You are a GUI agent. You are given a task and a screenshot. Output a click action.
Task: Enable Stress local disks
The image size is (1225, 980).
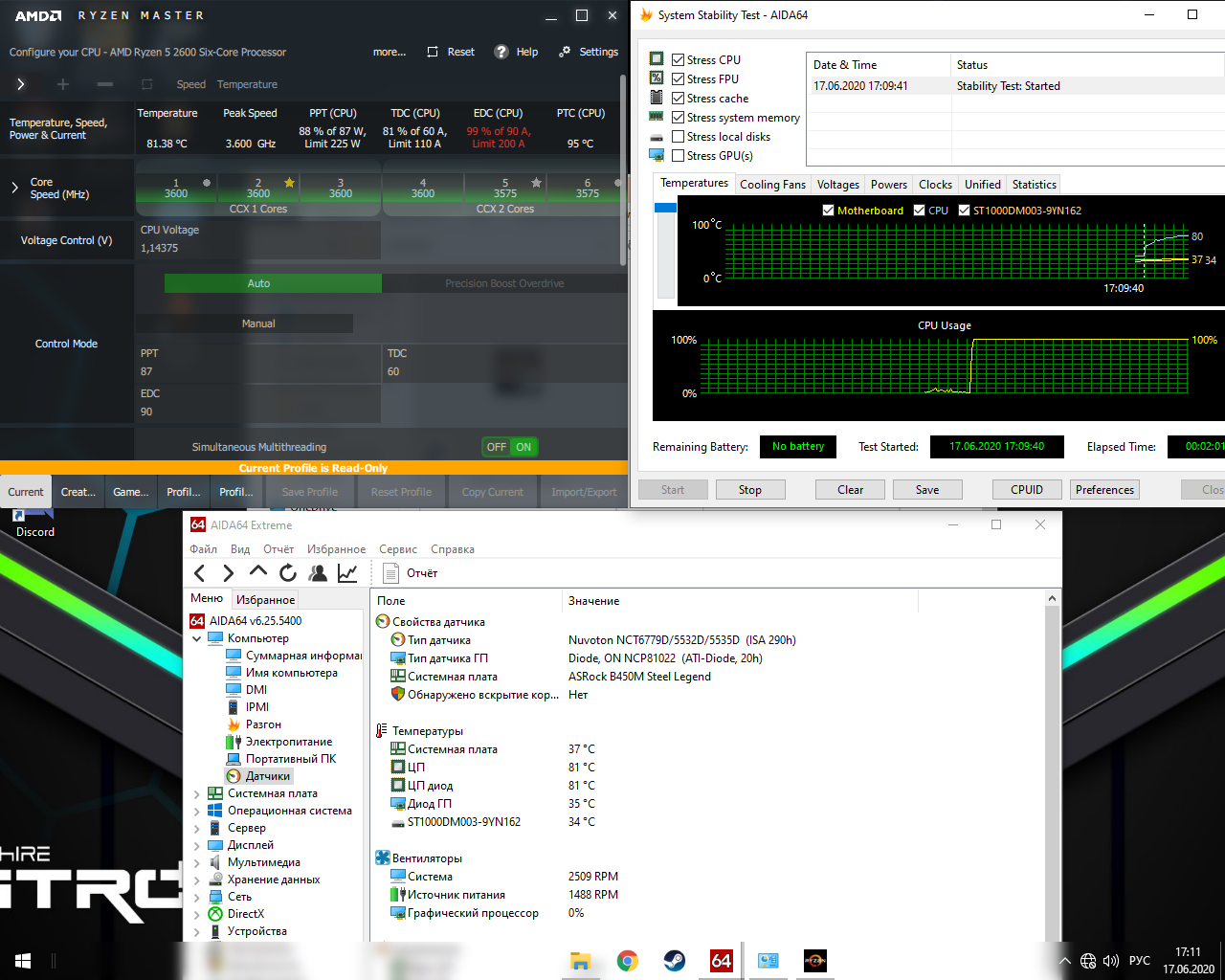coord(678,136)
